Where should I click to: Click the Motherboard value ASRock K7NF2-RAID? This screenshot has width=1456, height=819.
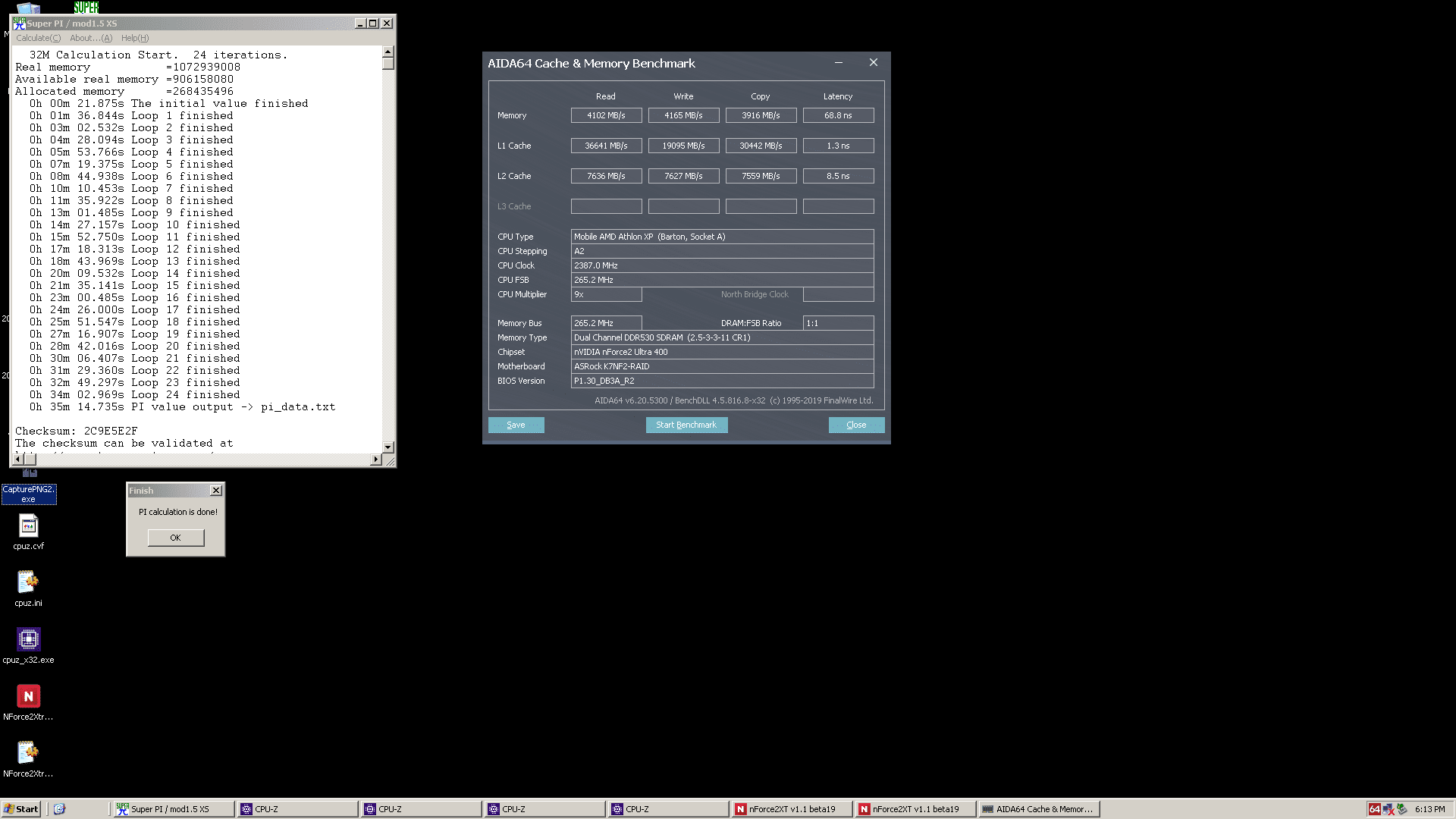pos(722,366)
